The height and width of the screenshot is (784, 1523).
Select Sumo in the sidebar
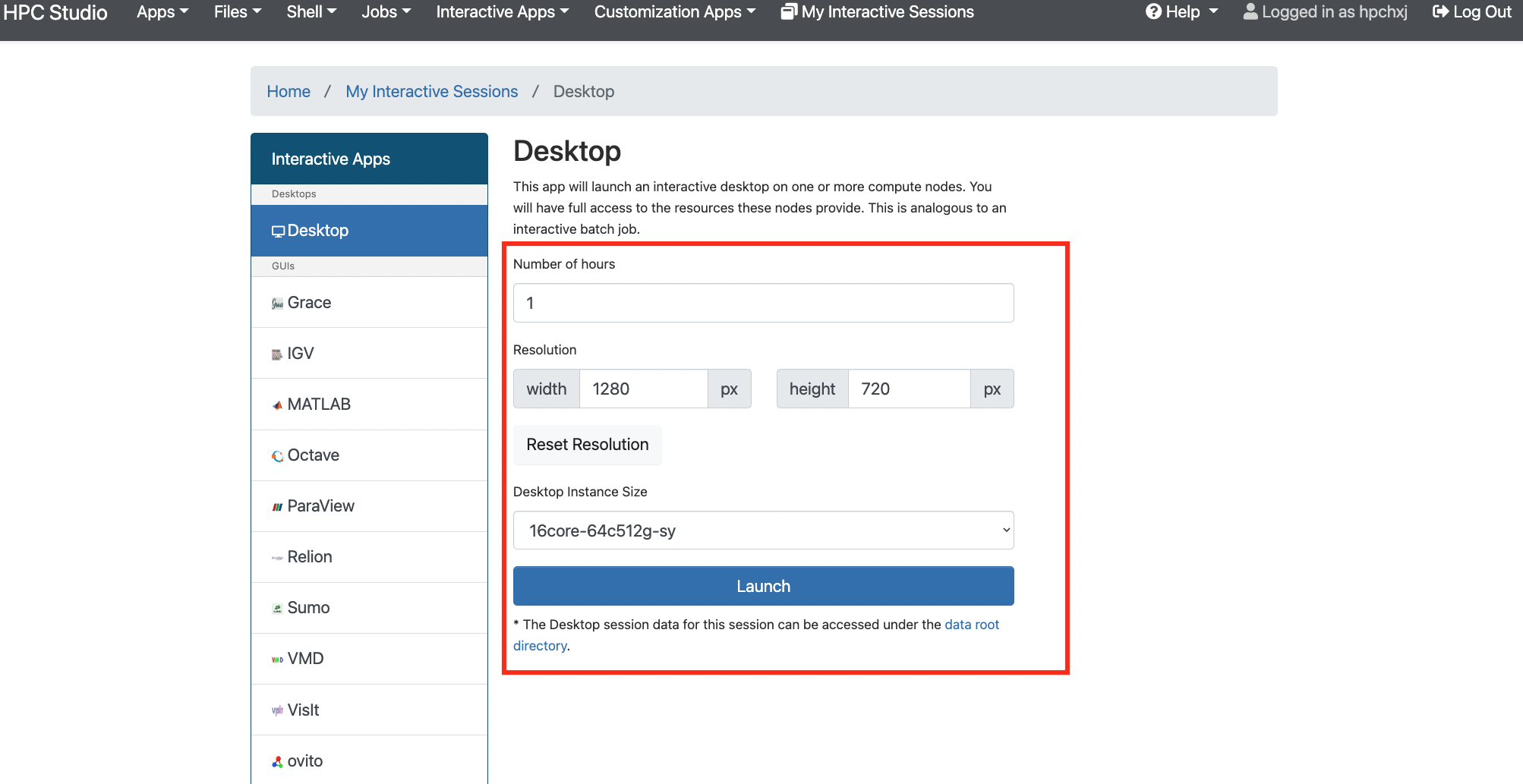point(369,608)
